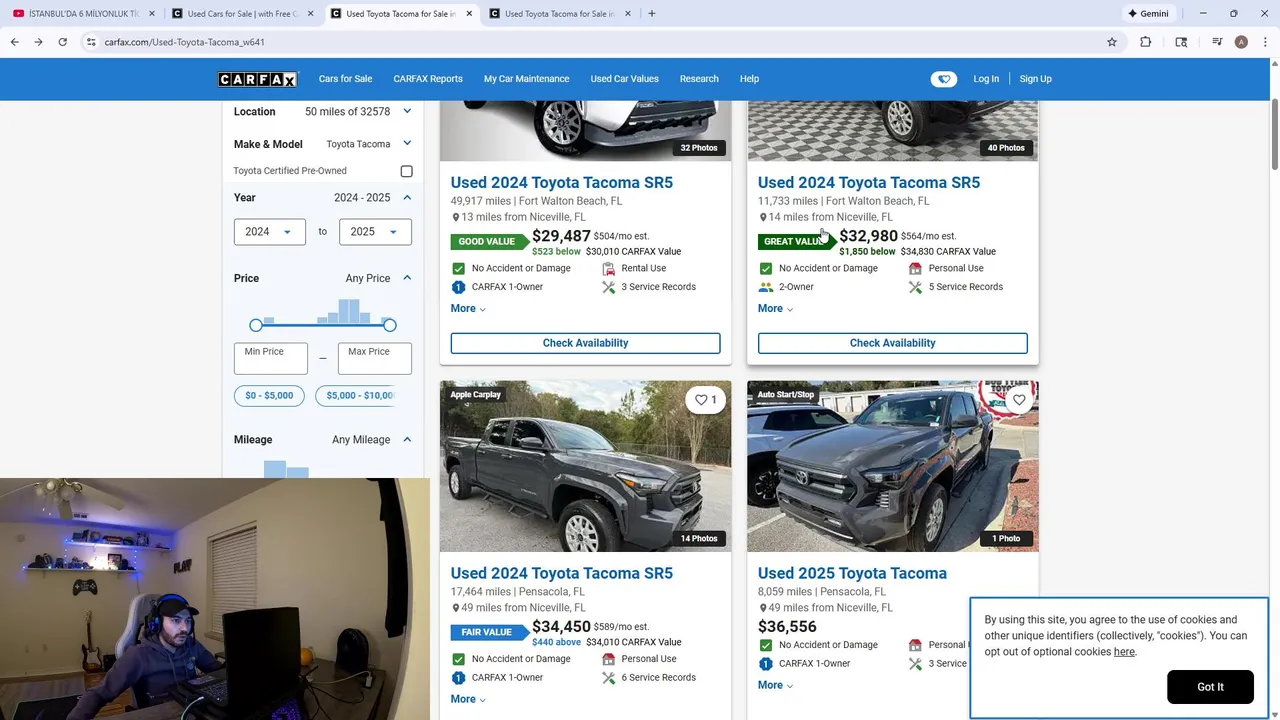Open Used Car Values menu
Viewport: 1280px width, 720px height.
(624, 79)
